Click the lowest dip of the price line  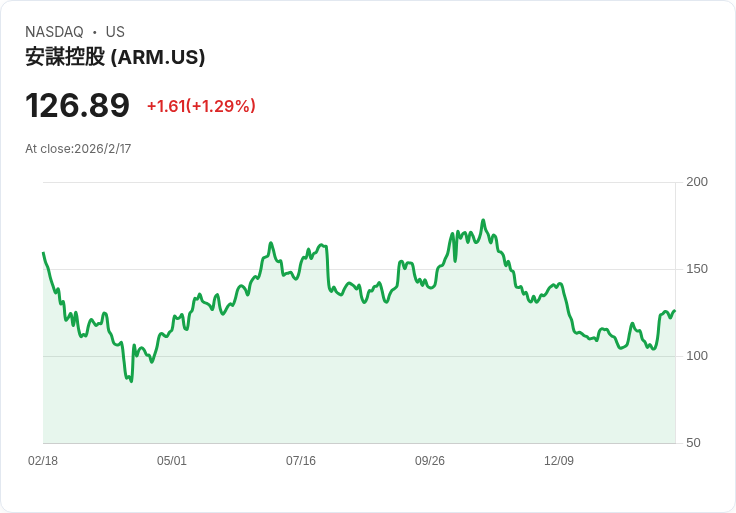click(x=131, y=381)
